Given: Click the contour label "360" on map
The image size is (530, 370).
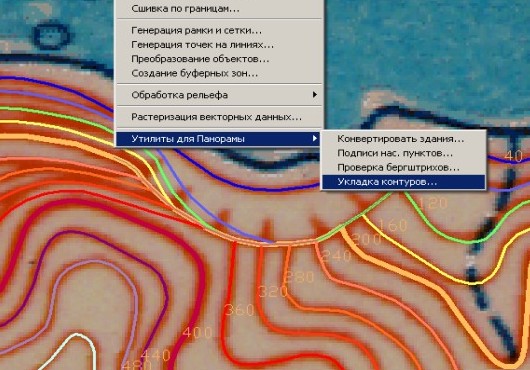Looking at the screenshot, I should click(x=240, y=310).
